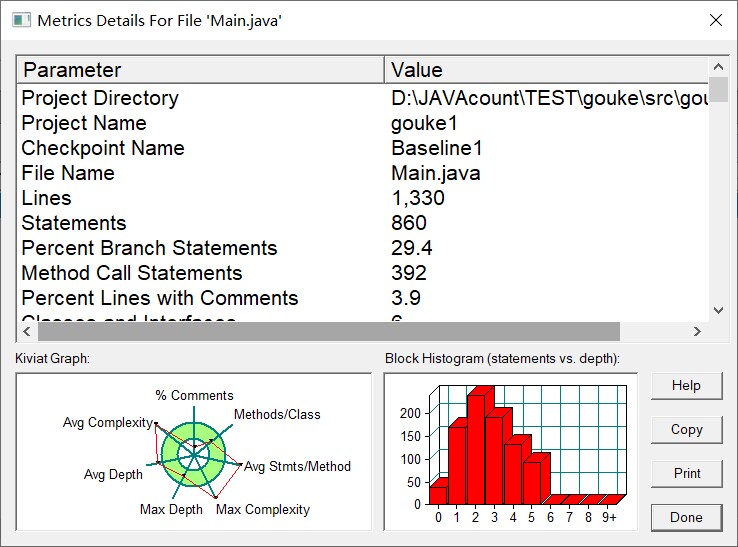Click the histogram bar for depth 1
This screenshot has height=547, width=738.
click(x=457, y=465)
